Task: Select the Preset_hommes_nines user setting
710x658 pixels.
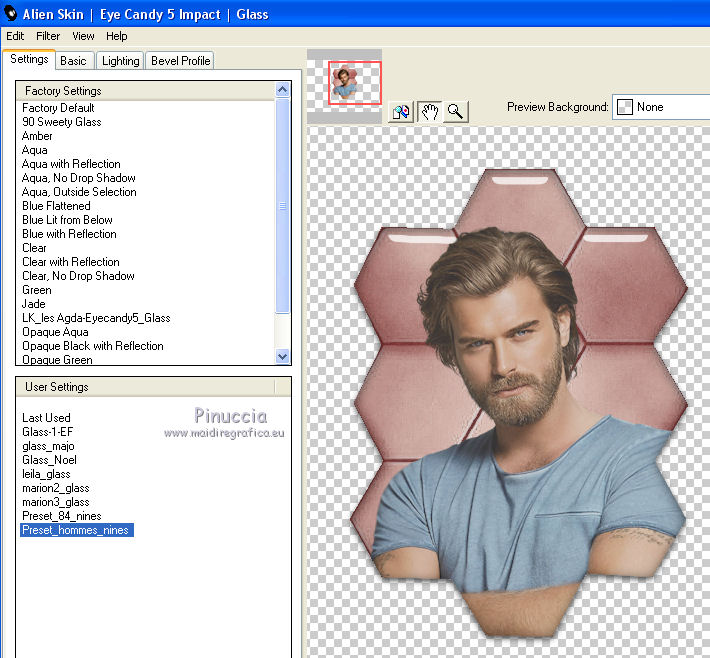Action: coord(77,530)
